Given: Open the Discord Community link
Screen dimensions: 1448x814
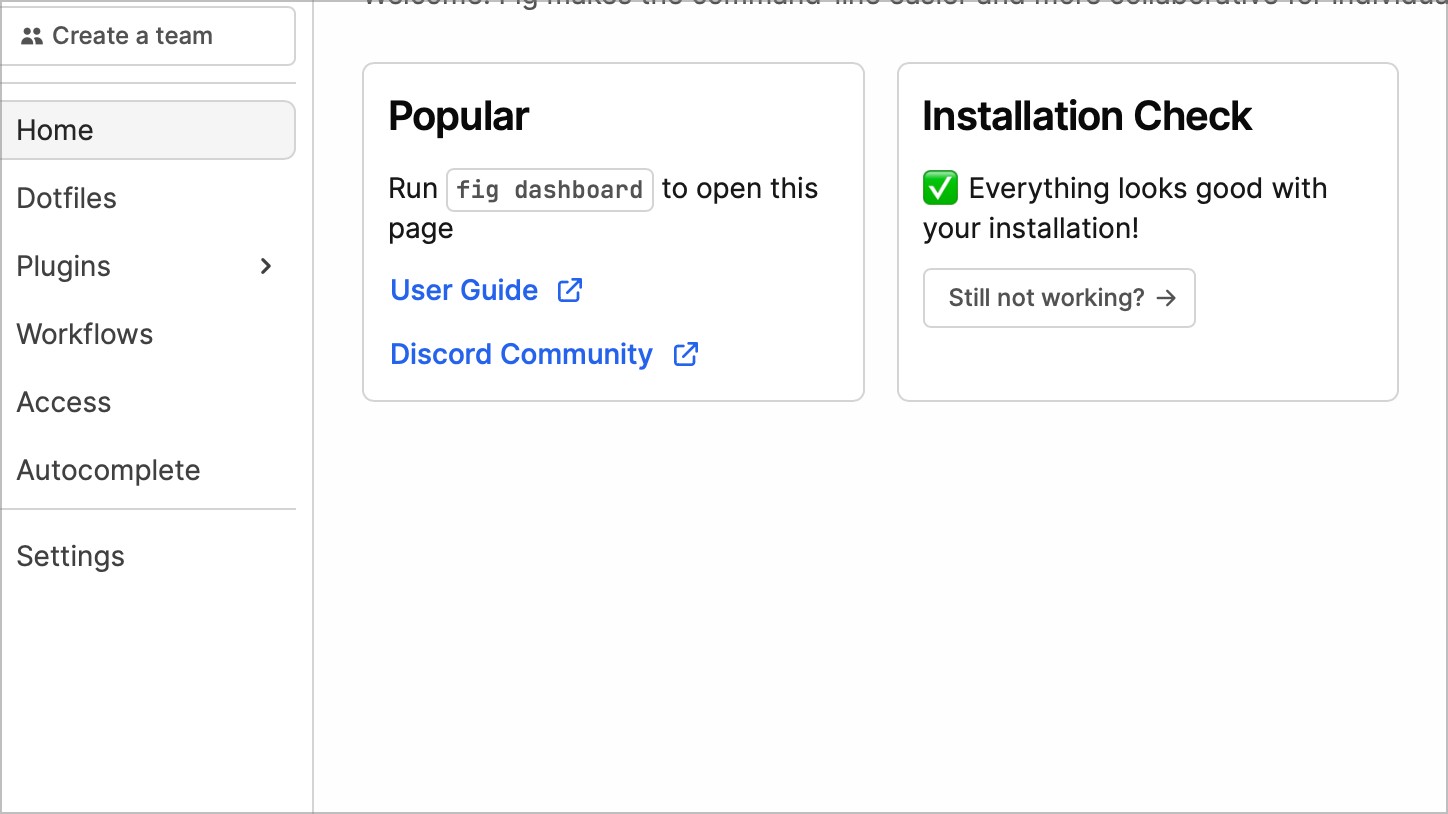Looking at the screenshot, I should click(x=521, y=354).
